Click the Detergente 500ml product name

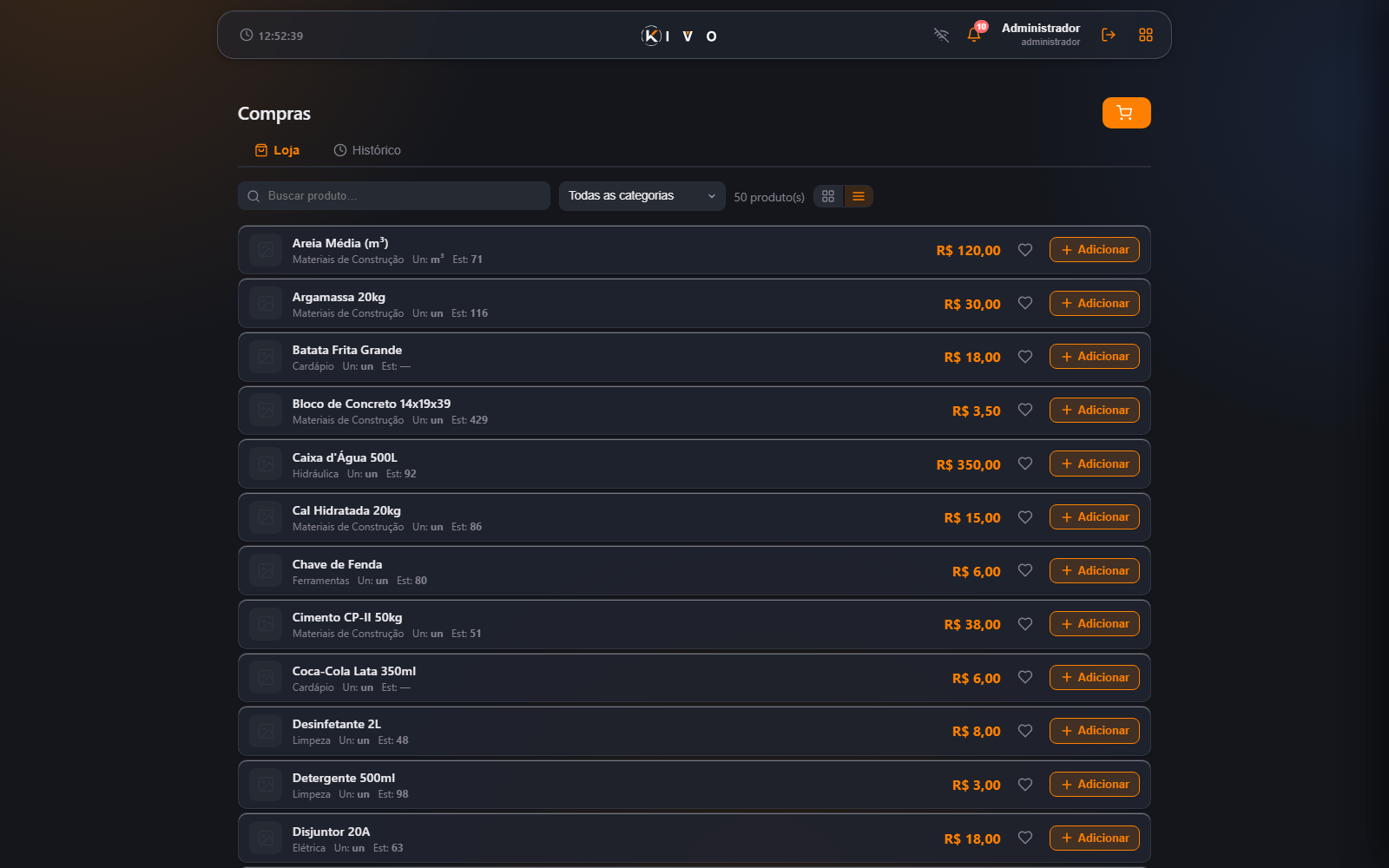tap(344, 778)
